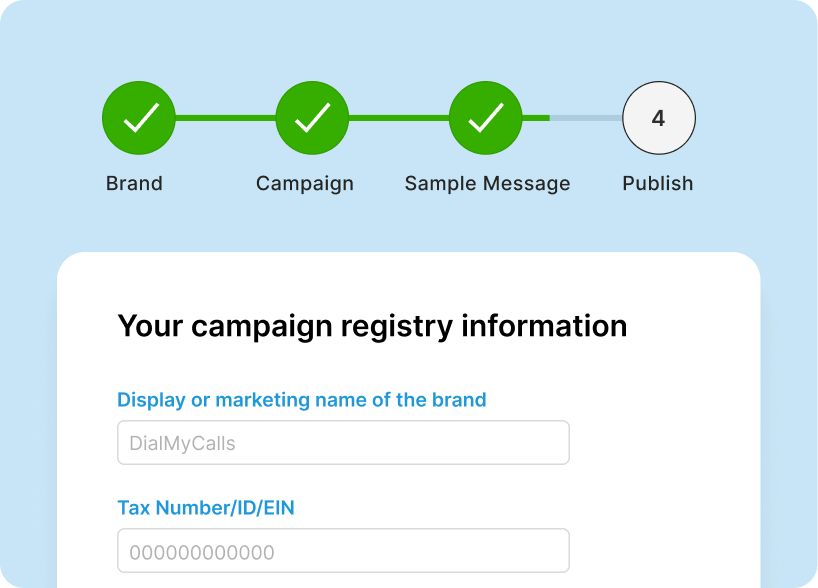Click the Tax Number/ID/EIN input field
The width and height of the screenshot is (818, 588).
click(343, 551)
